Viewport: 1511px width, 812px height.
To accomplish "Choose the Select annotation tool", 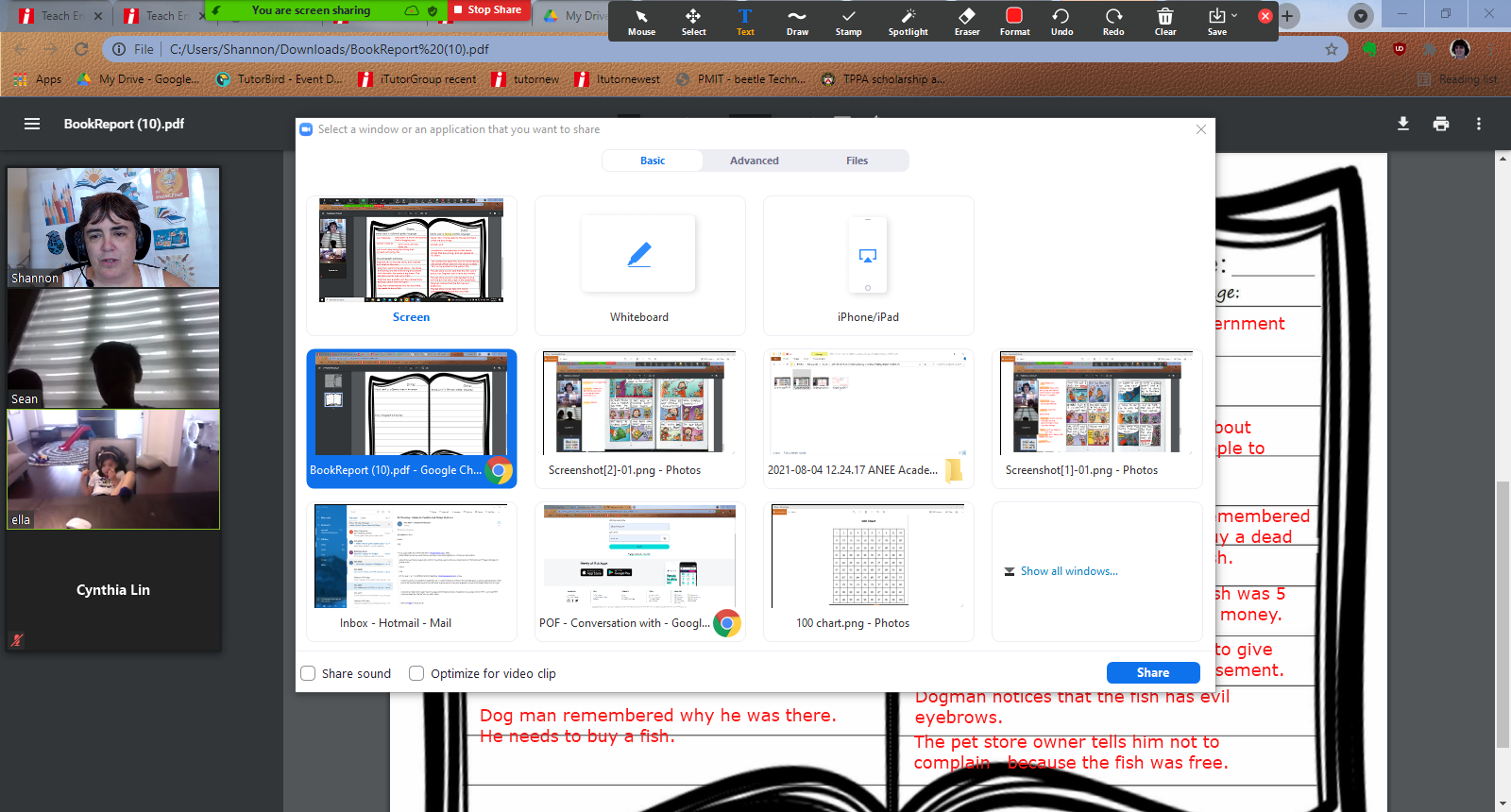I will pyautogui.click(x=693, y=22).
